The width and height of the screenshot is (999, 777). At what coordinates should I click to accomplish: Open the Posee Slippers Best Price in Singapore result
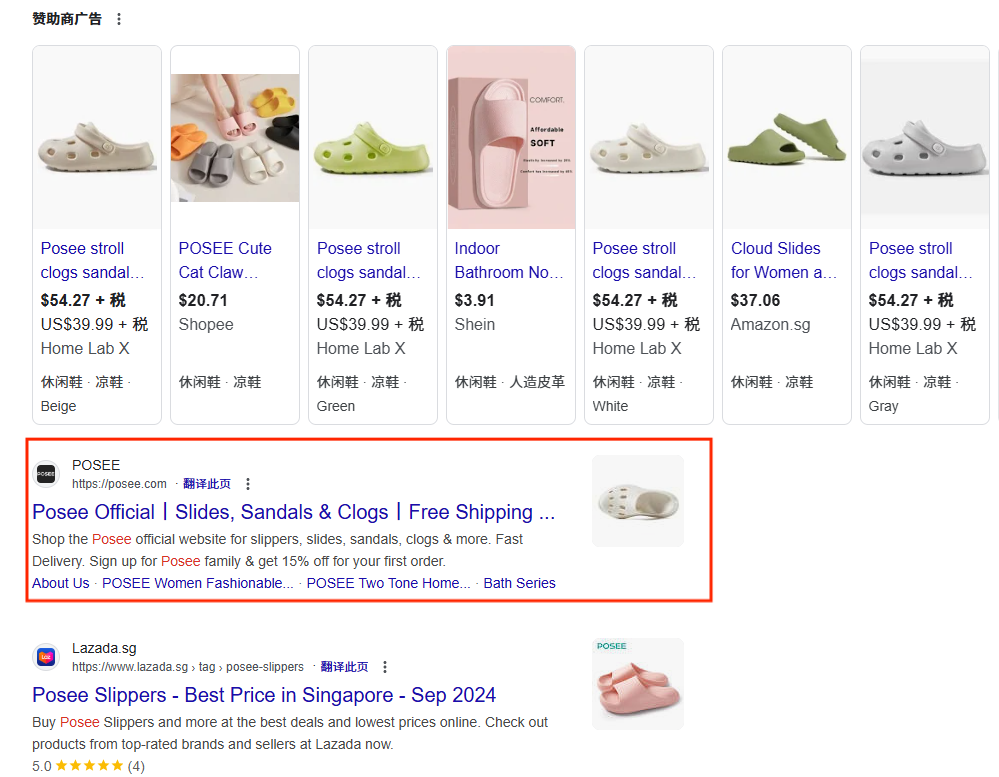264,695
